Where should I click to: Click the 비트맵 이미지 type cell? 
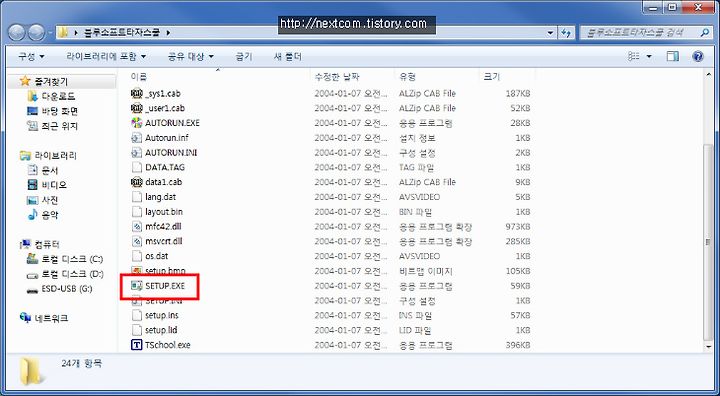426,271
